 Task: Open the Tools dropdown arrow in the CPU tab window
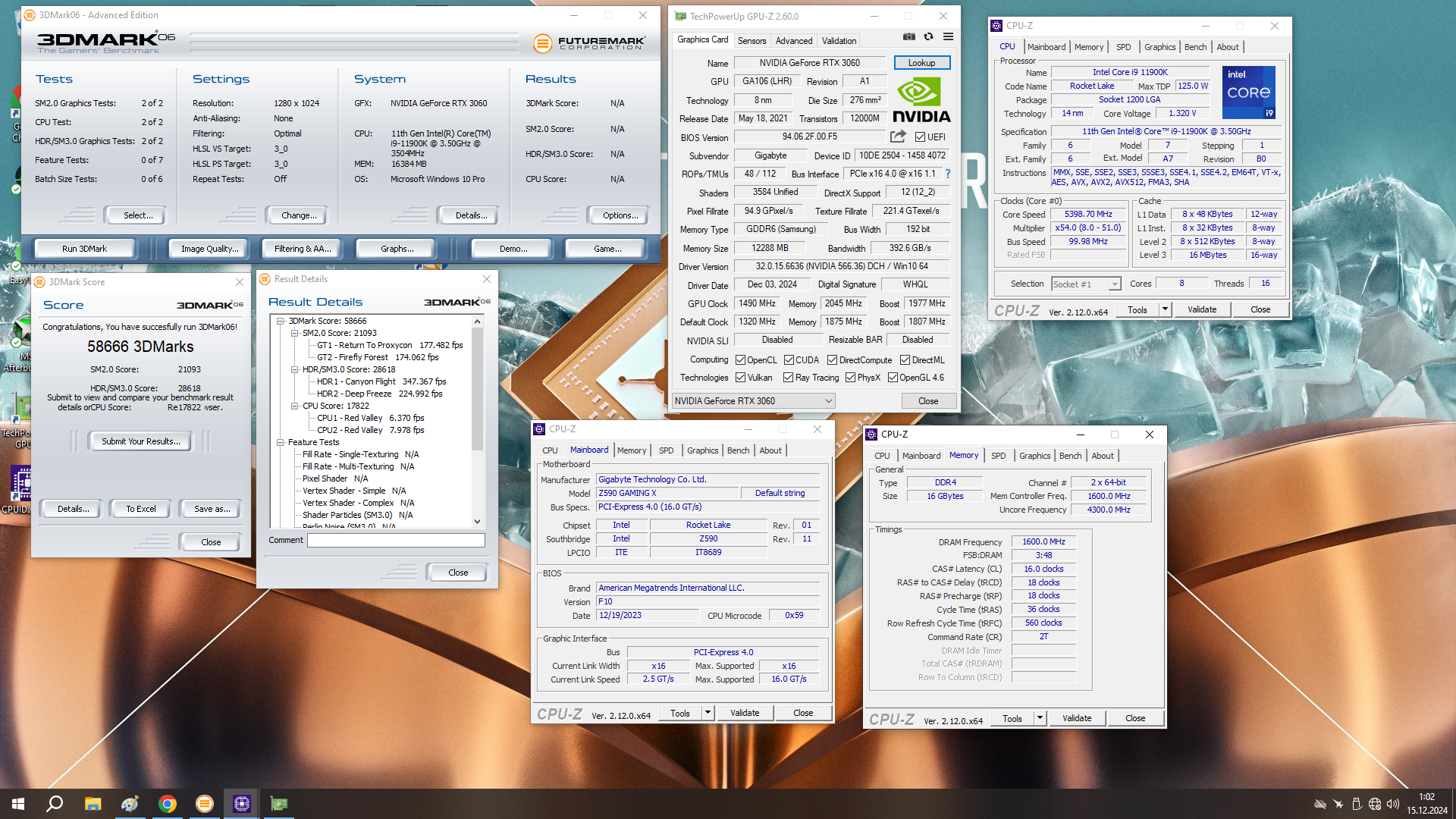click(1165, 309)
